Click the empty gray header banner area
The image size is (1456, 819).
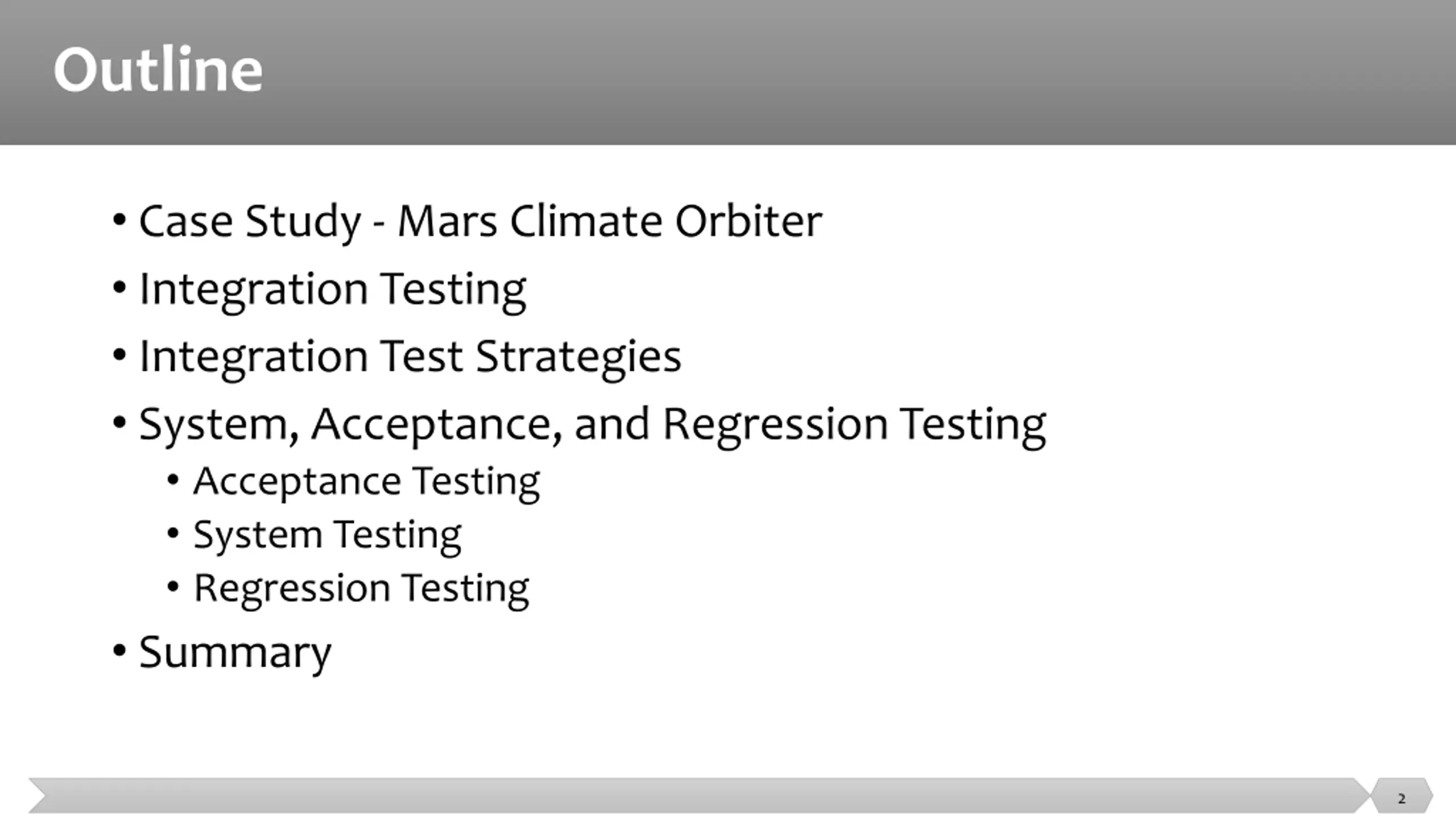pos(853,72)
